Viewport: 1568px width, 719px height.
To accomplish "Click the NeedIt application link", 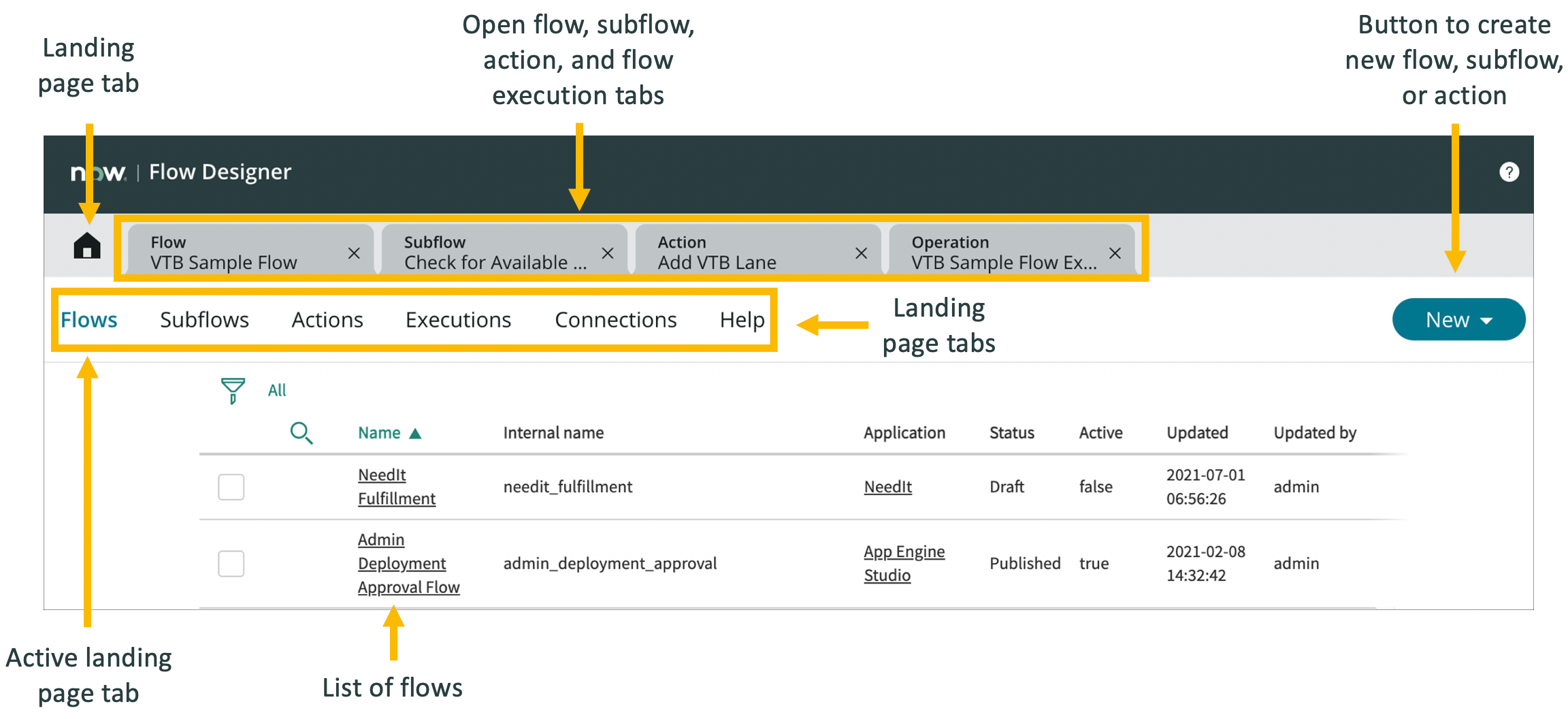I will point(887,487).
